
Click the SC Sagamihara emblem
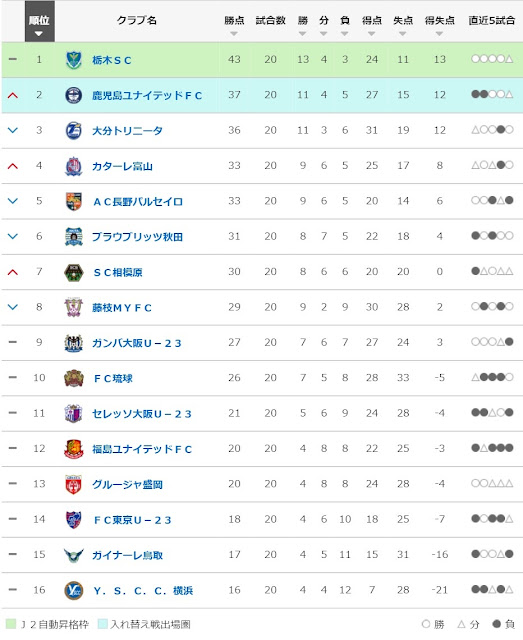73,272
